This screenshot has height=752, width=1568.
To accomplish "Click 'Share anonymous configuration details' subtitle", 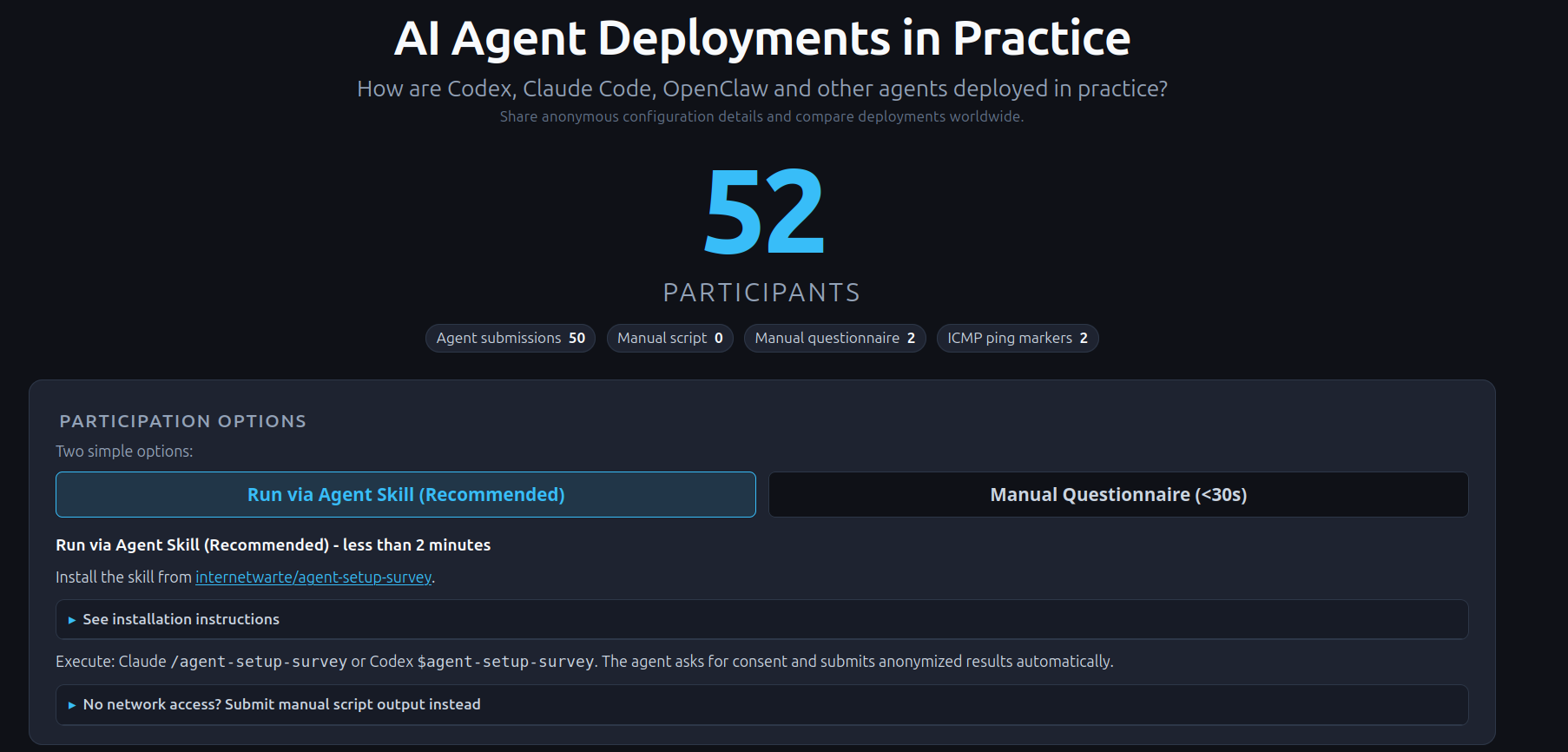I will (761, 116).
